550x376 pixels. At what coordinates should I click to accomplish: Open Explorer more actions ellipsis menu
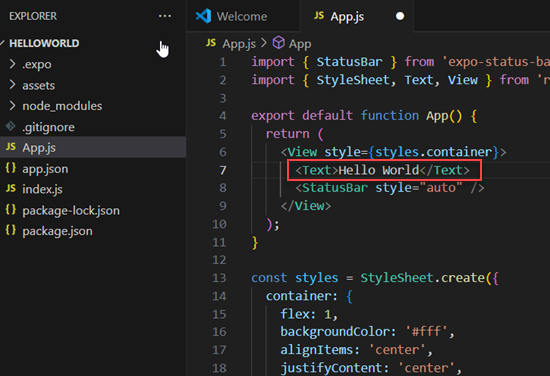coord(165,16)
